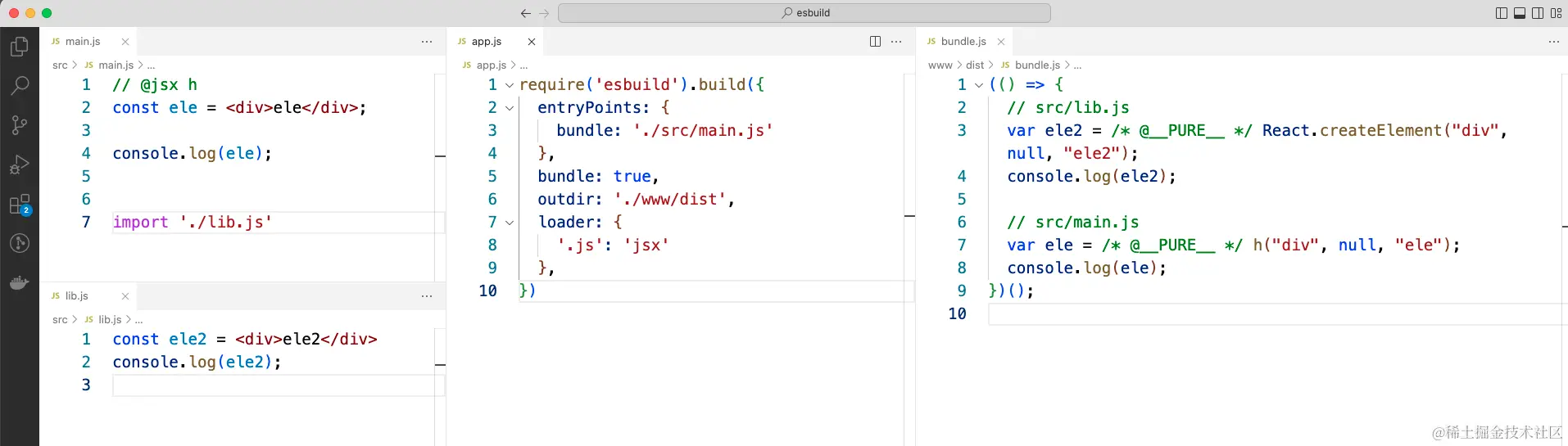Click 'console.log(ele2);' in lib.js
1568x446 pixels.
(197, 362)
